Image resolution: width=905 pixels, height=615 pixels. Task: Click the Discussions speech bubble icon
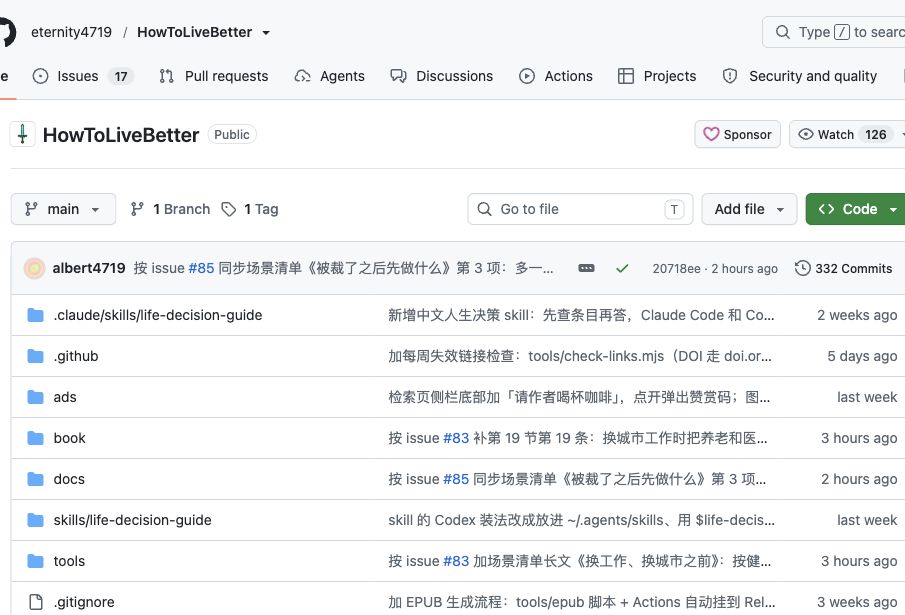click(398, 76)
